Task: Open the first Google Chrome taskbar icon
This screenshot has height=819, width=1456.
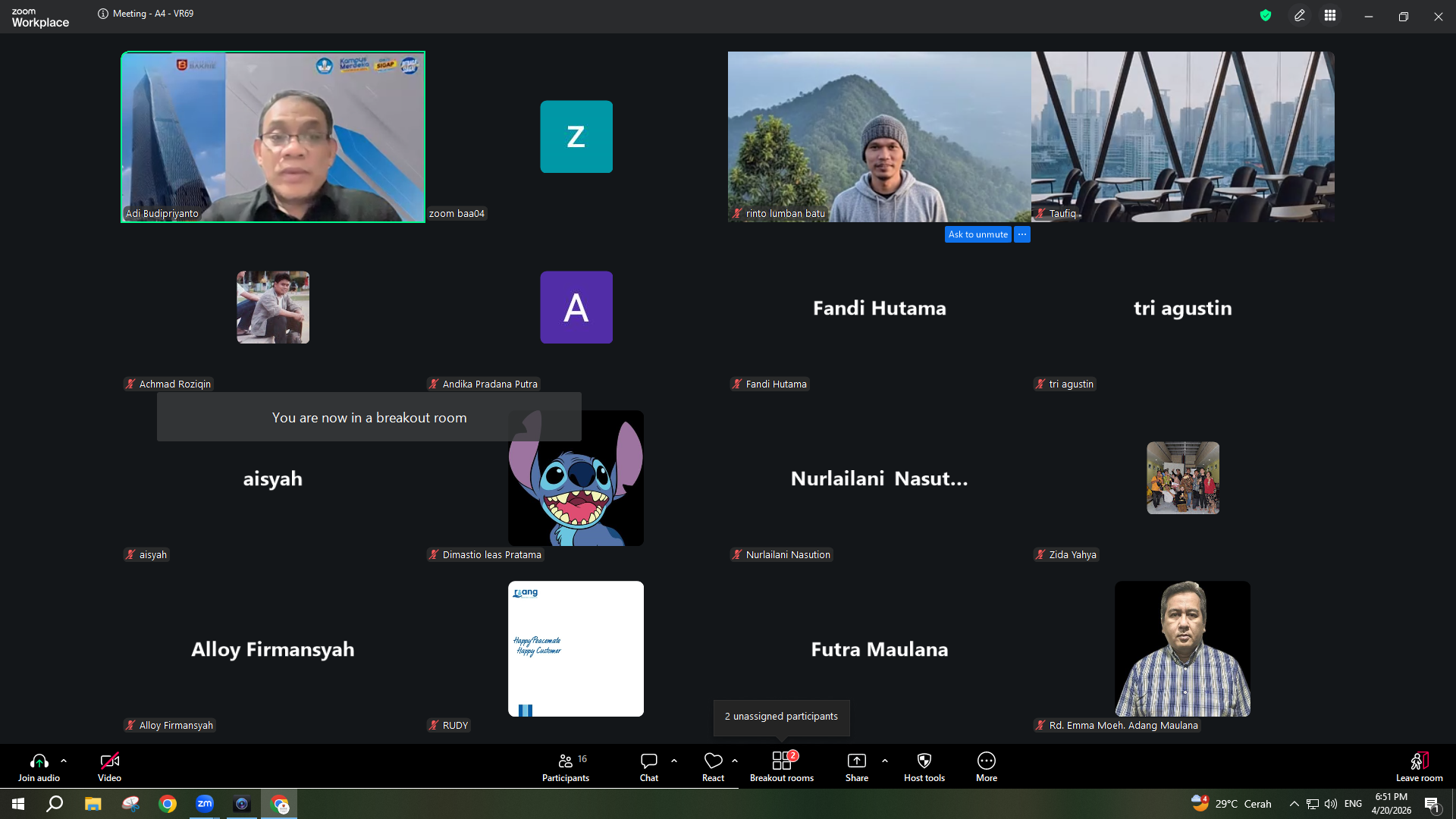Action: [x=168, y=804]
